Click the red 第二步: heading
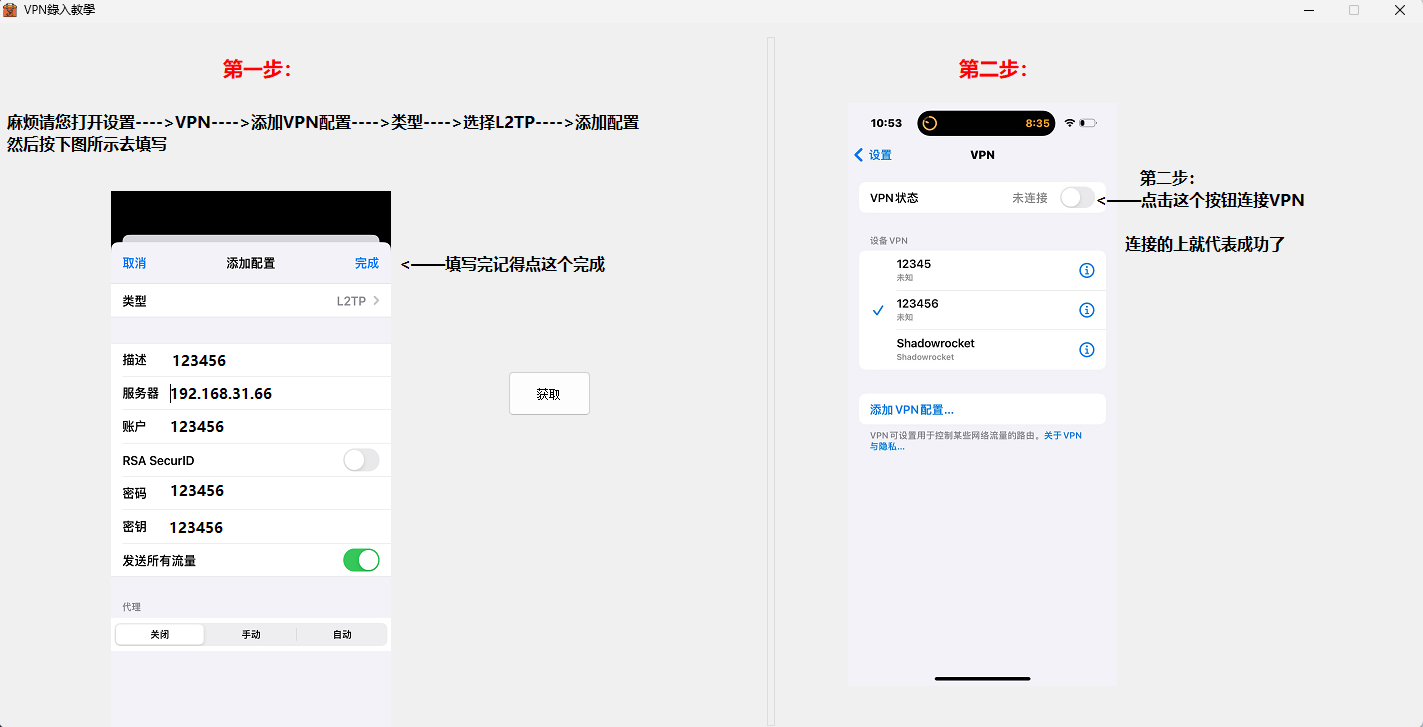This screenshot has height=727, width=1423. tap(994, 69)
